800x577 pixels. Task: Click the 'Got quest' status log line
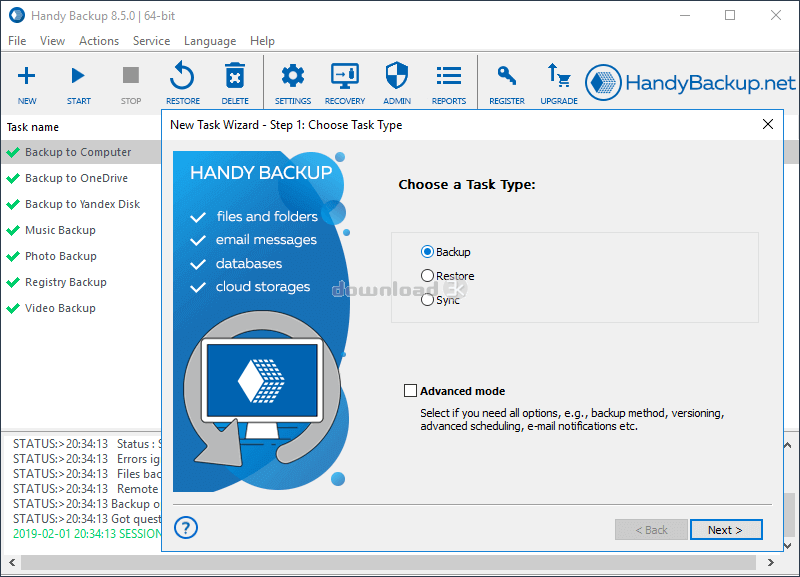tap(87, 519)
